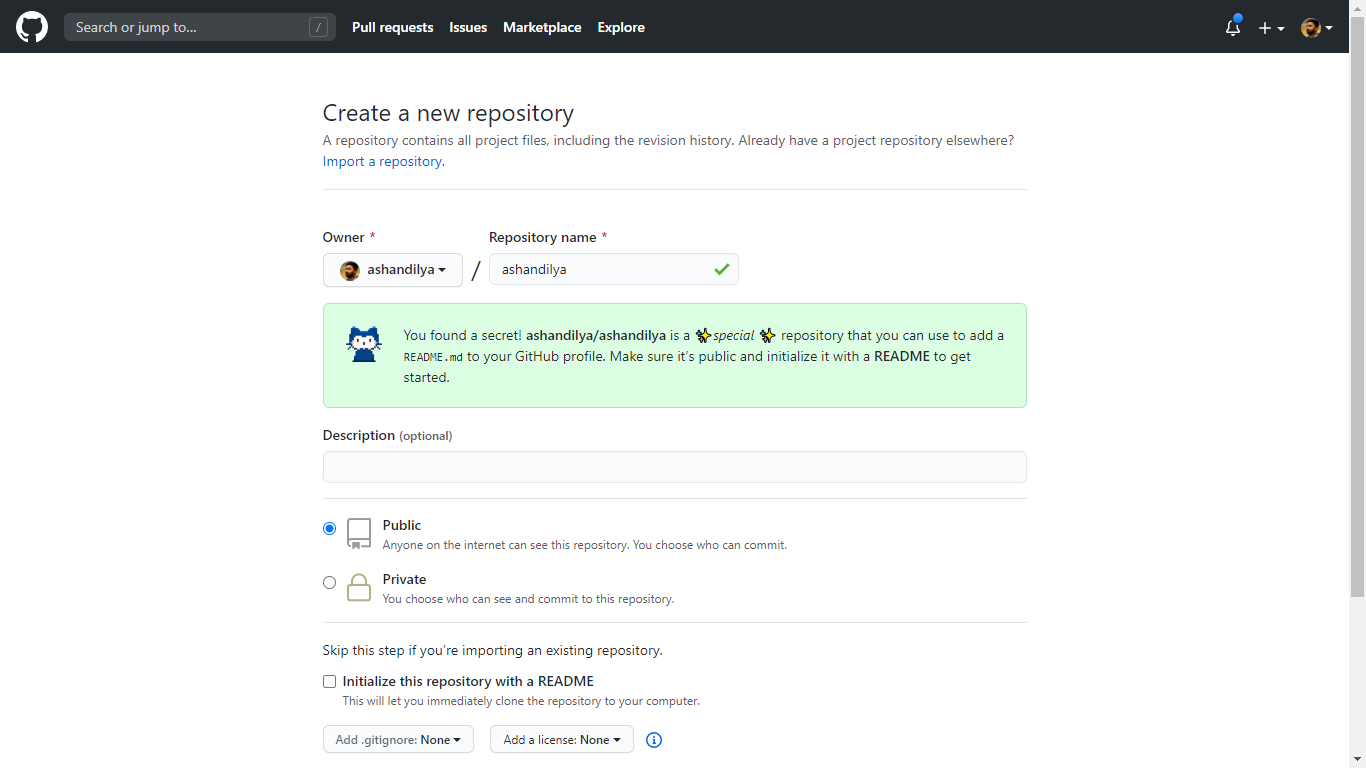Open the ashandilya owner dropdown
The width and height of the screenshot is (1366, 768).
click(x=392, y=269)
